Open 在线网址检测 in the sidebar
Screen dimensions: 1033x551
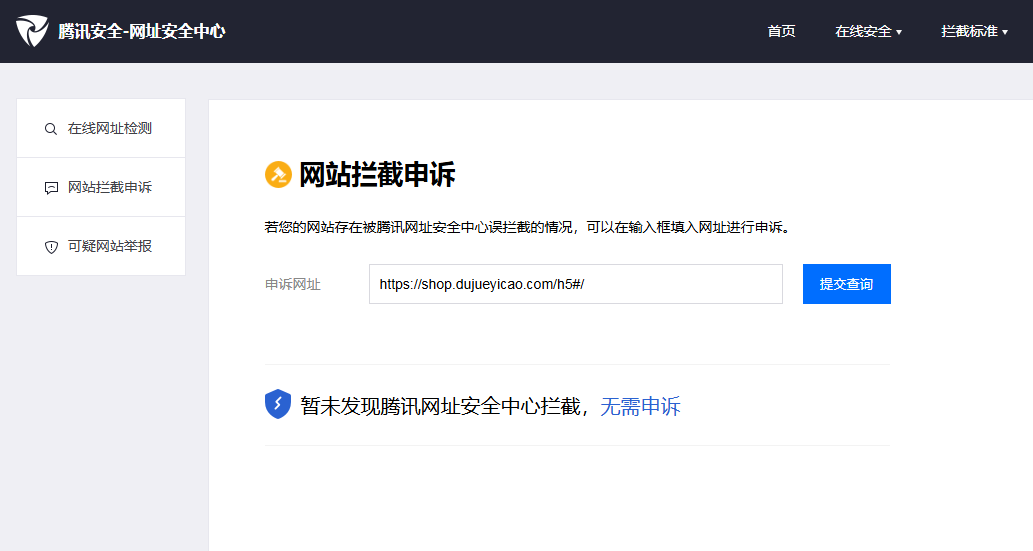101,129
